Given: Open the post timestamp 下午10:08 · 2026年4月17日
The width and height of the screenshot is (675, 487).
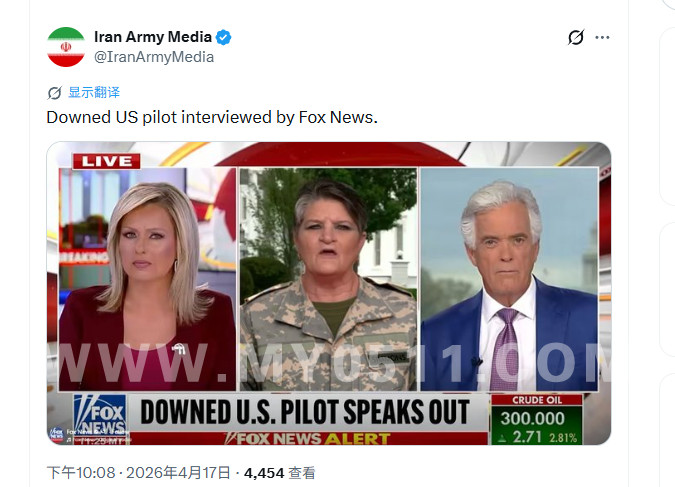Looking at the screenshot, I should coord(139,473).
